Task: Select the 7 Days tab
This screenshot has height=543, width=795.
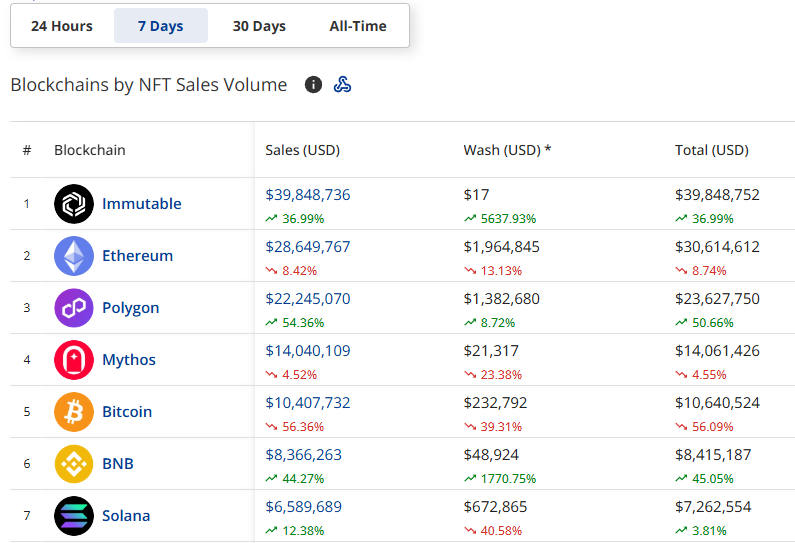Action: tap(161, 26)
